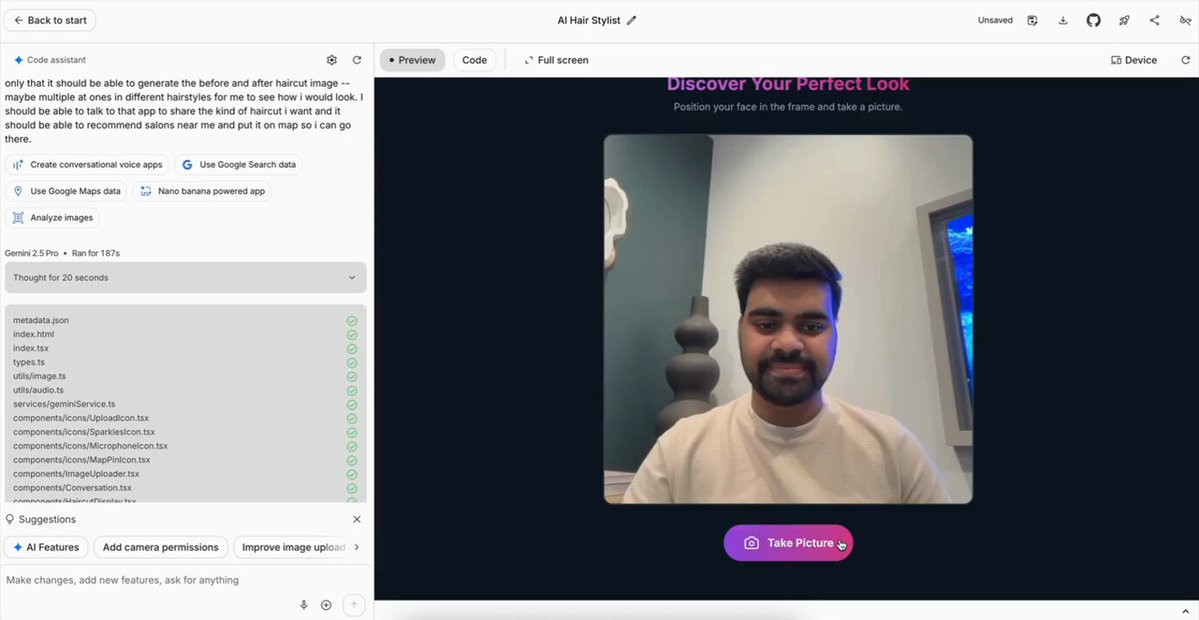This screenshot has width=1199, height=620.
Task: Select Use Google Maps data chip
Action: (67, 191)
